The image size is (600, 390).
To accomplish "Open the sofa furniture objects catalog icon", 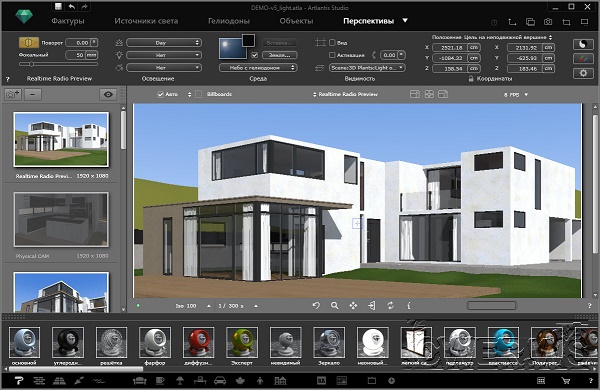I will click(139, 380).
